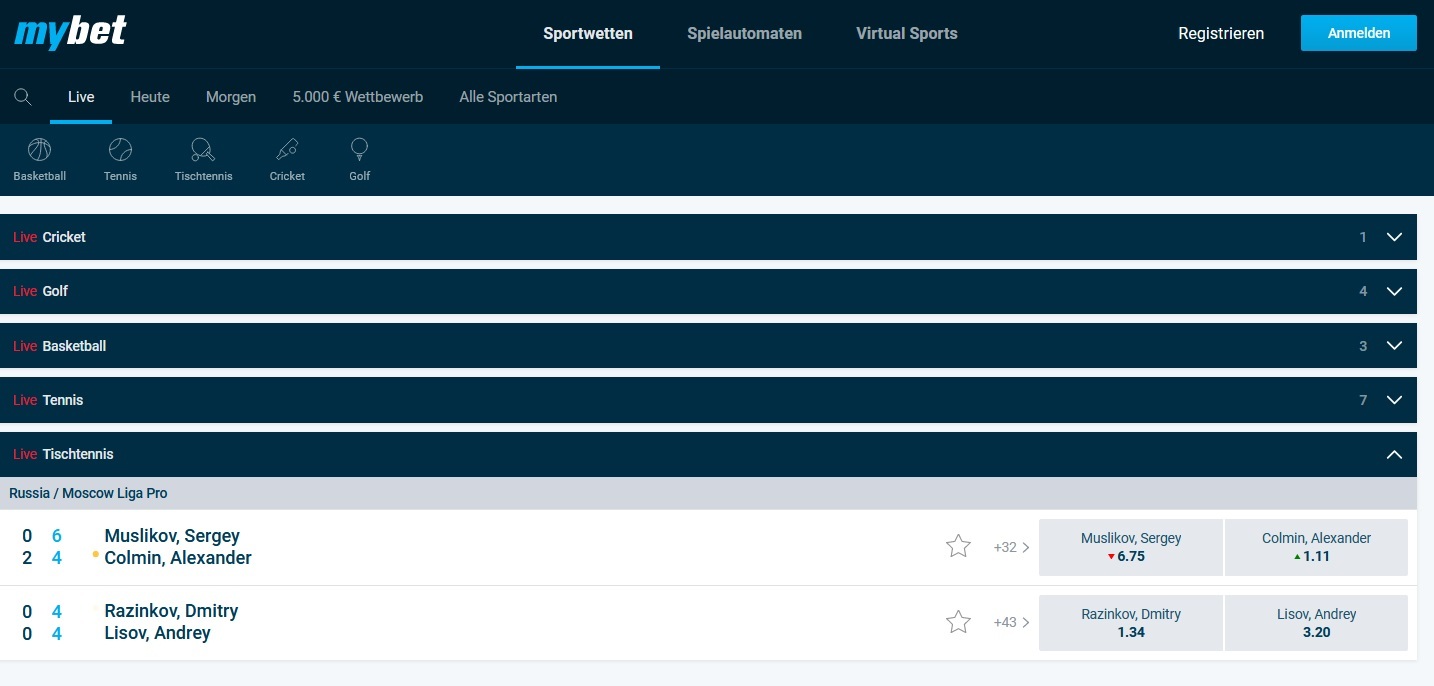Open the Virtual Sports tab
The image size is (1434, 686).
pyautogui.click(x=905, y=33)
